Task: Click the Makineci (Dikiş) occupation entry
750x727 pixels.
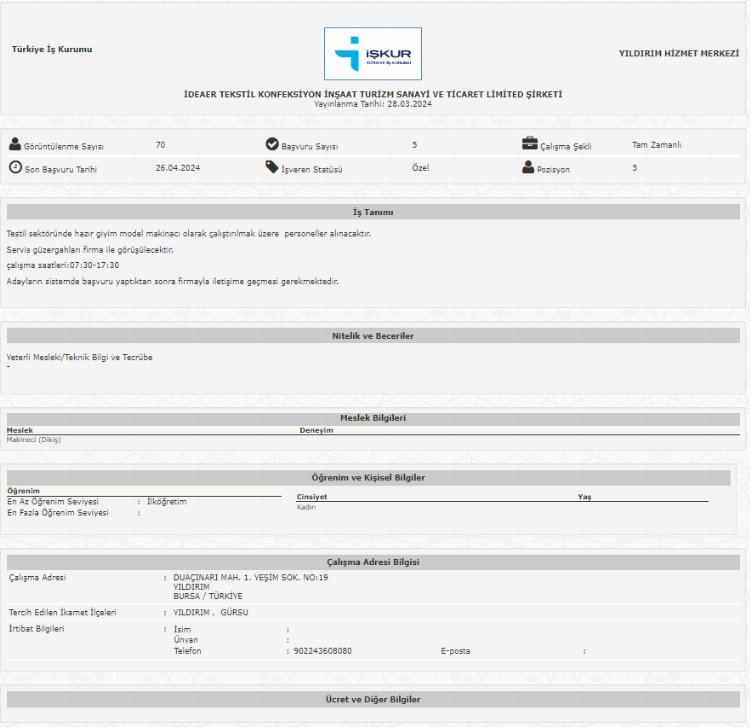Action: tap(34, 439)
